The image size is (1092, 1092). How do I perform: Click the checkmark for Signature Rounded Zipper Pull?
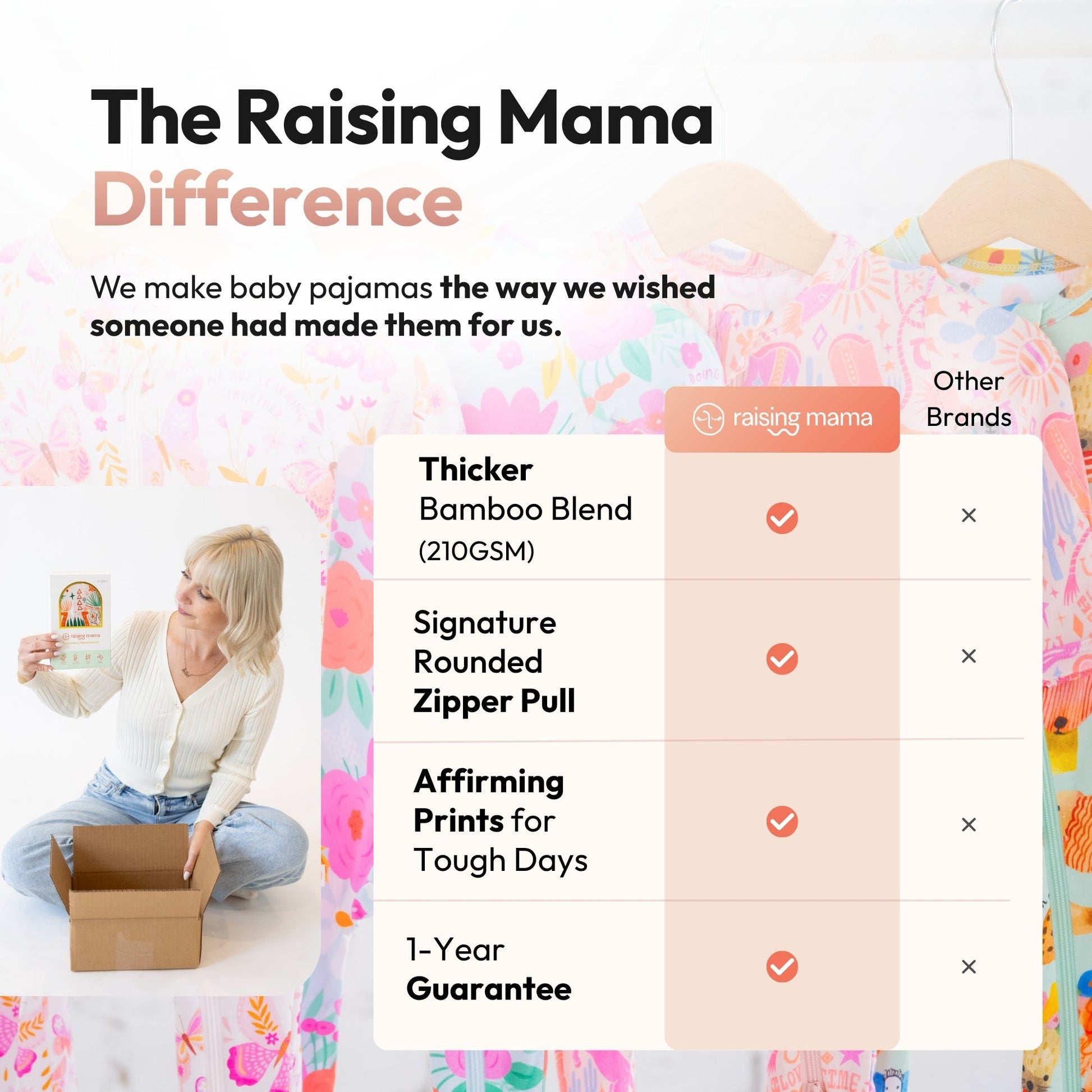782,658
